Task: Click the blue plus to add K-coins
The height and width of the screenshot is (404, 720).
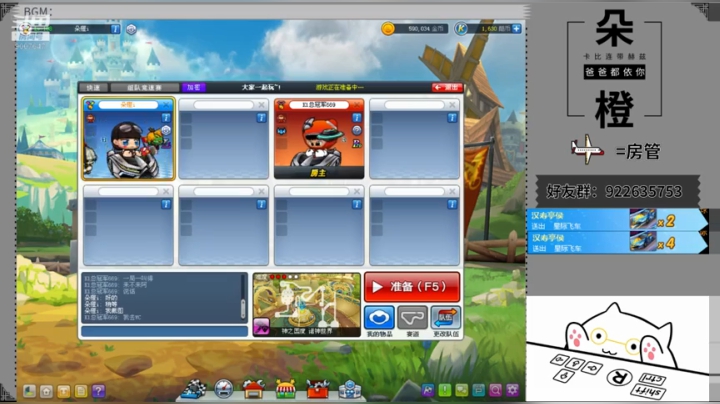Action: (x=517, y=28)
